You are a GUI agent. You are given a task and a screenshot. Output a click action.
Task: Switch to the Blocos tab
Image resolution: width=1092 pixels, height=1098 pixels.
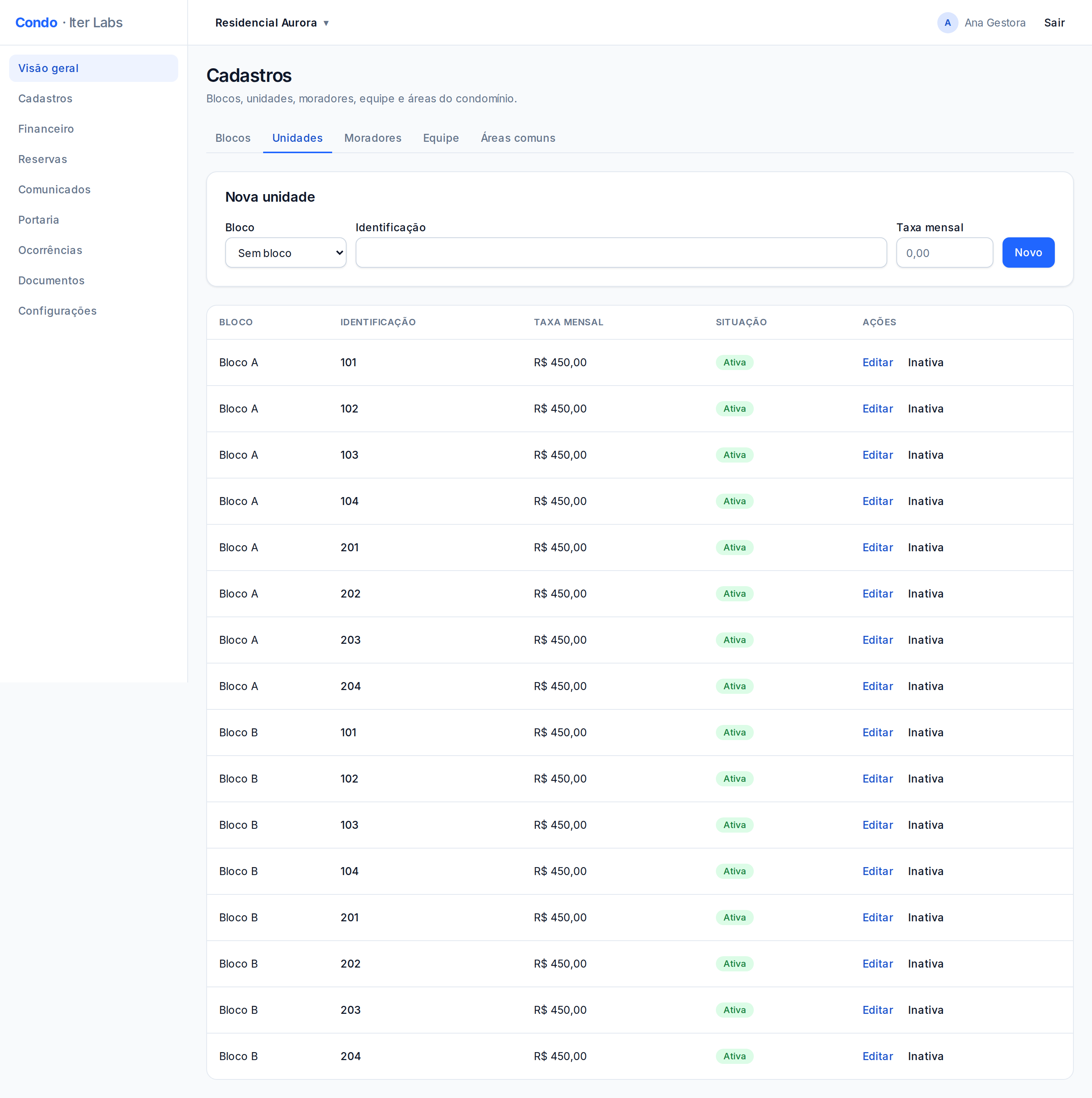point(232,138)
